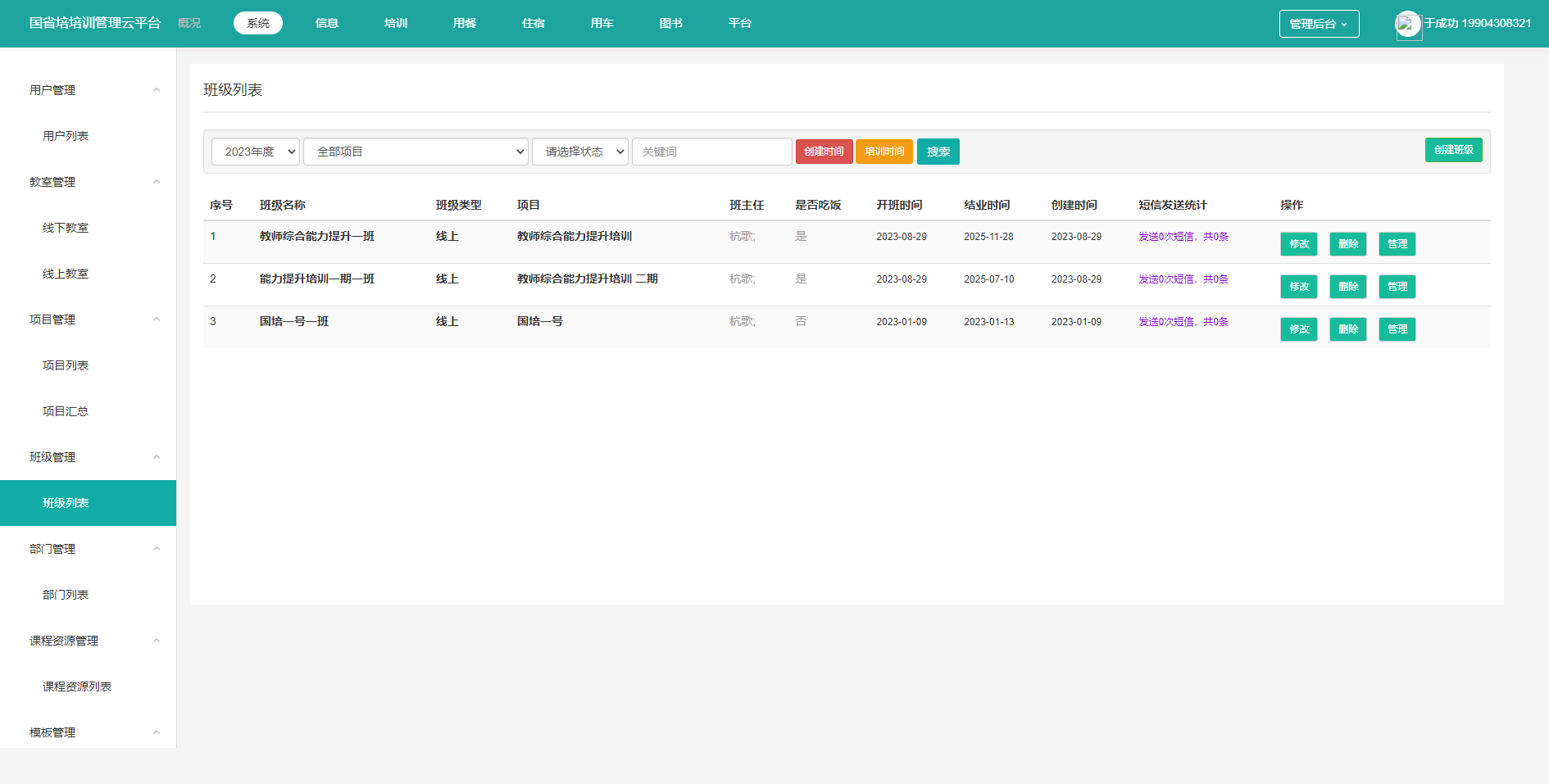This screenshot has width=1549, height=784.
Task: Switch to the 培训 top navigation tab
Action: click(x=396, y=23)
